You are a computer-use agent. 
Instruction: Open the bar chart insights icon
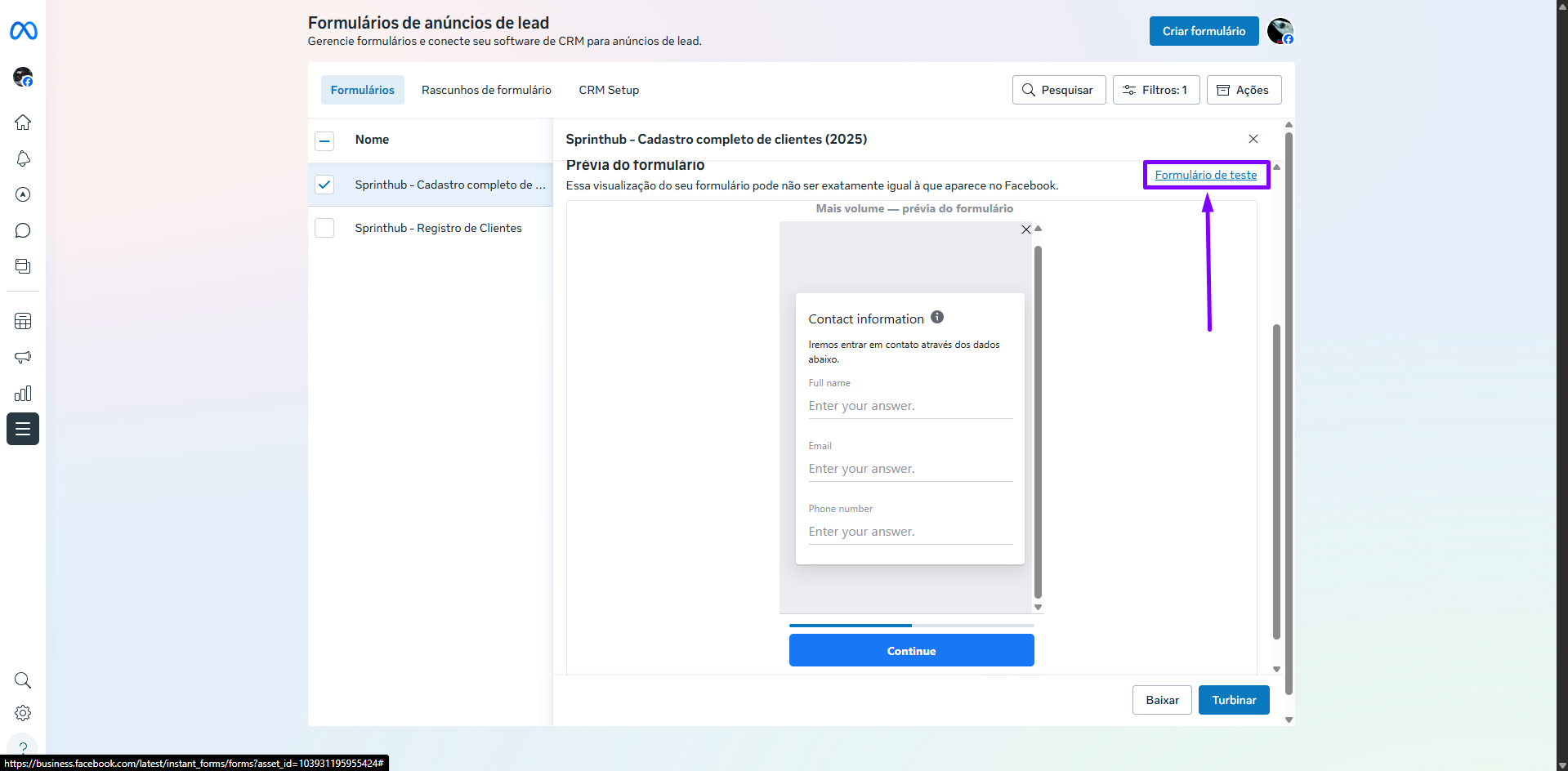click(23, 394)
